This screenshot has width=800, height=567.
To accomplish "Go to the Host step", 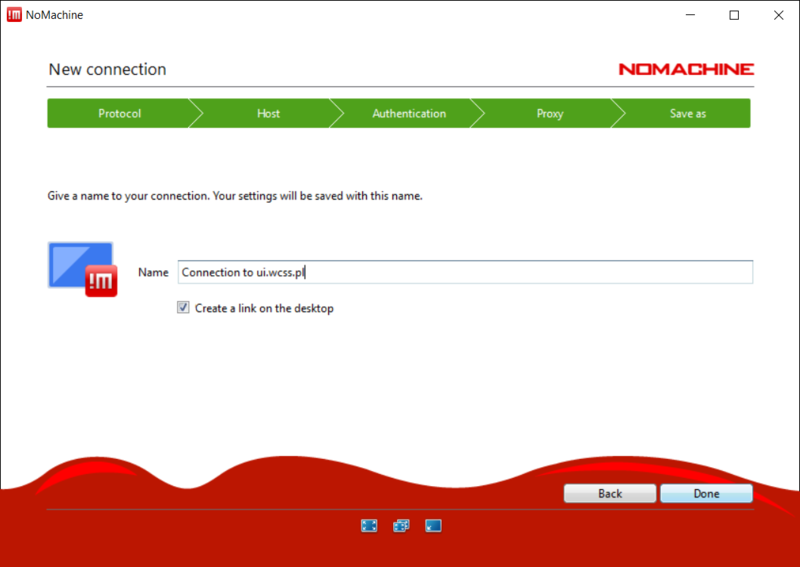I will click(268, 114).
